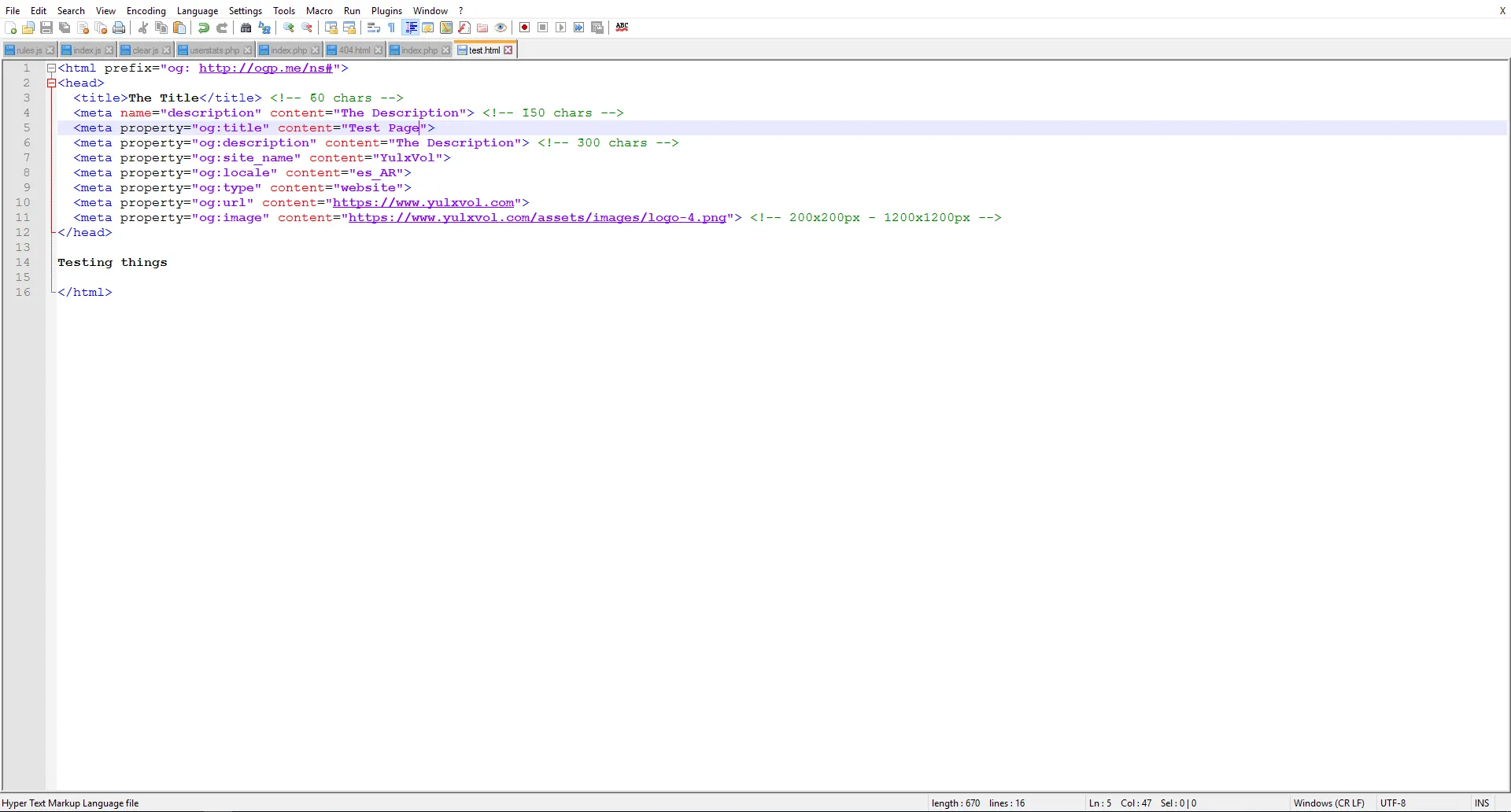
Task: Open the Language menu
Action: 198,11
